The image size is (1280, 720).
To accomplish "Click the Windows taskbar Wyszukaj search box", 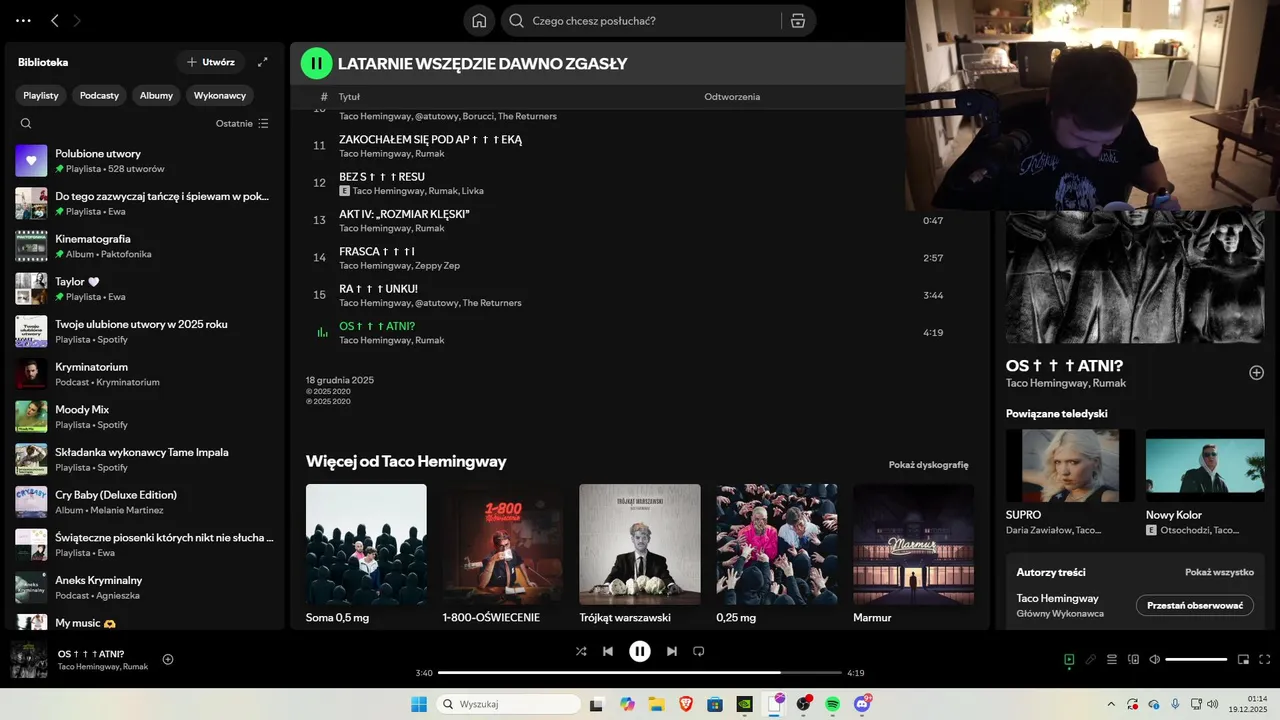I will (508, 704).
